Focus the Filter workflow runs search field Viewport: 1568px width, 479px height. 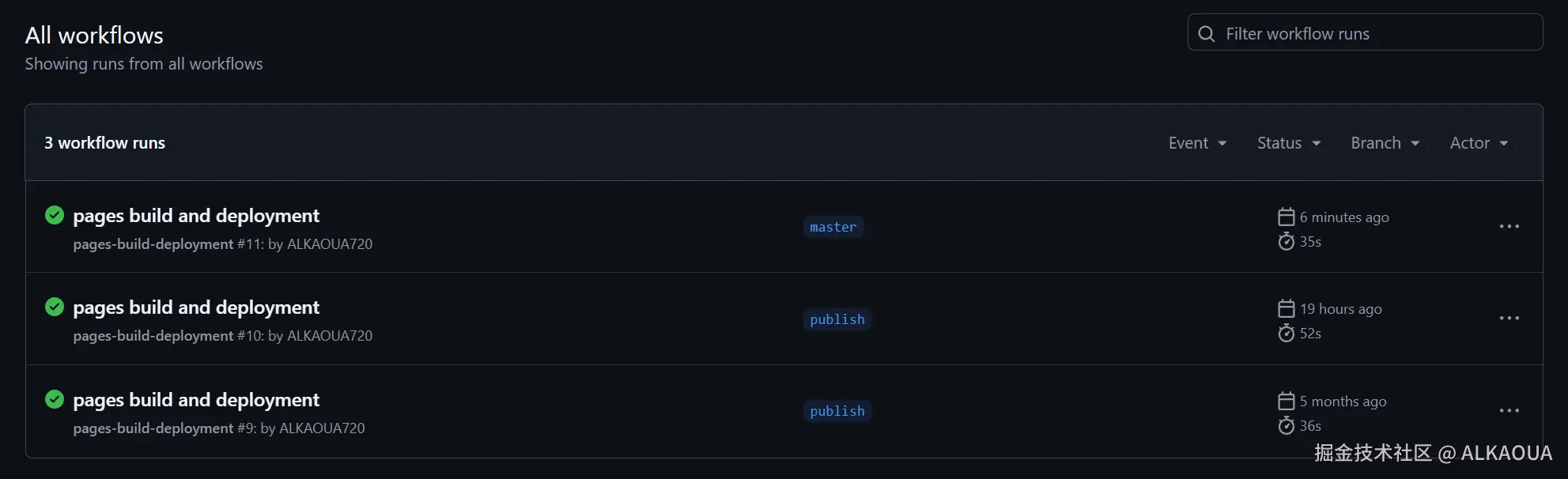(x=1376, y=34)
